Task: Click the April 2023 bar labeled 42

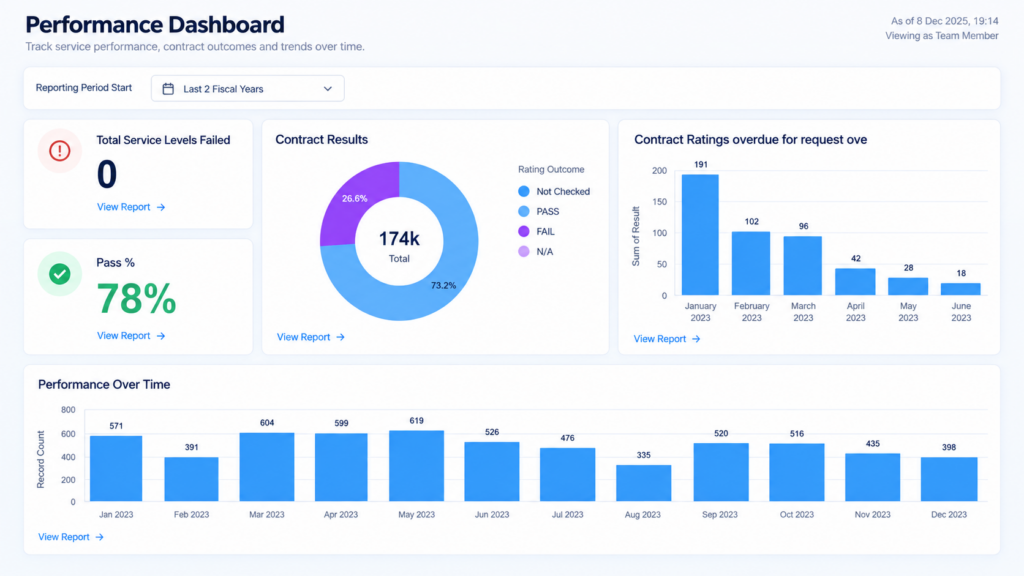Action: (855, 281)
